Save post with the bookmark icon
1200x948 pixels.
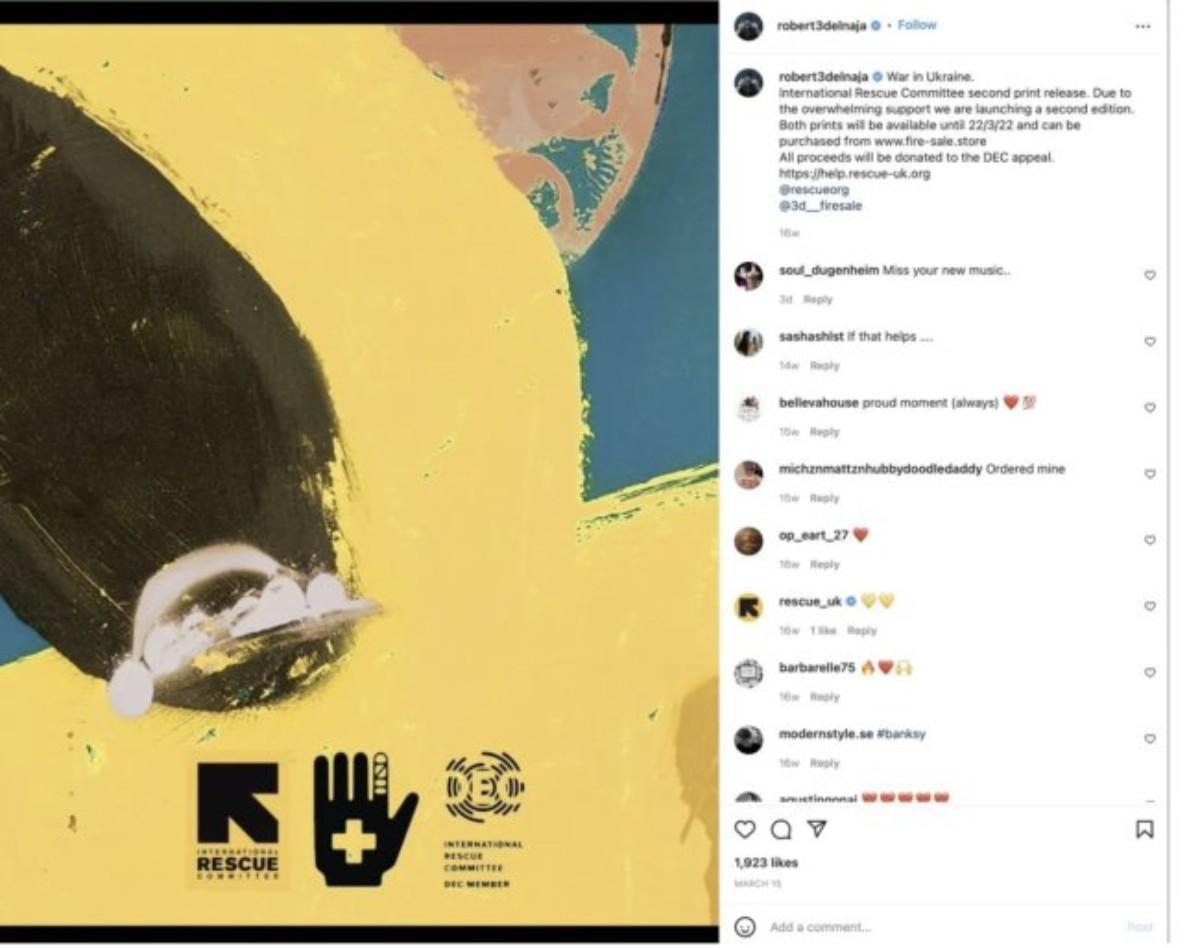coord(1145,829)
